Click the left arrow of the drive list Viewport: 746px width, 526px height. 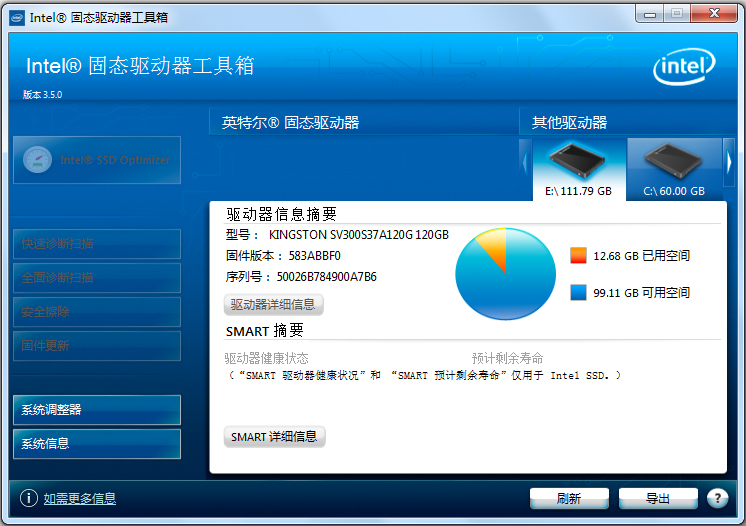[x=525, y=163]
